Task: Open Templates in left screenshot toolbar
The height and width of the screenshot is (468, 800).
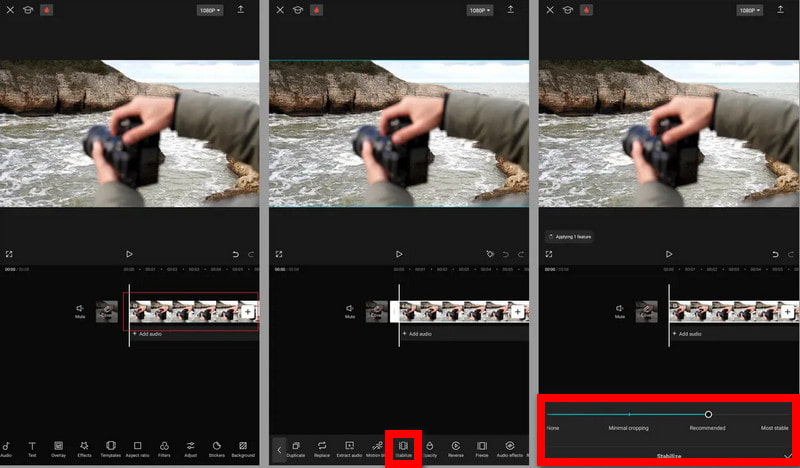Action: 111,449
